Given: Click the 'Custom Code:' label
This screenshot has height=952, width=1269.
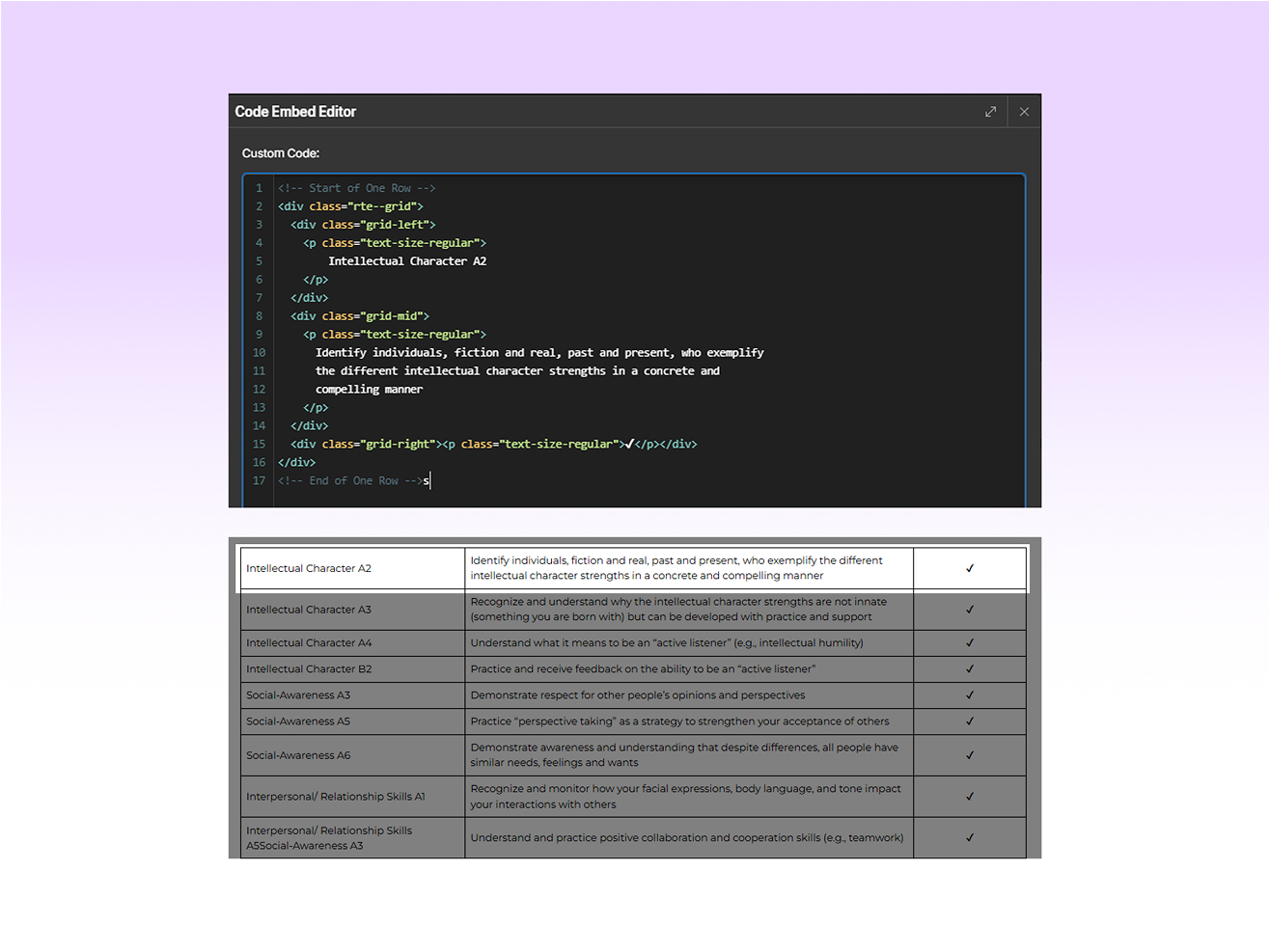Looking at the screenshot, I should pyautogui.click(x=281, y=153).
